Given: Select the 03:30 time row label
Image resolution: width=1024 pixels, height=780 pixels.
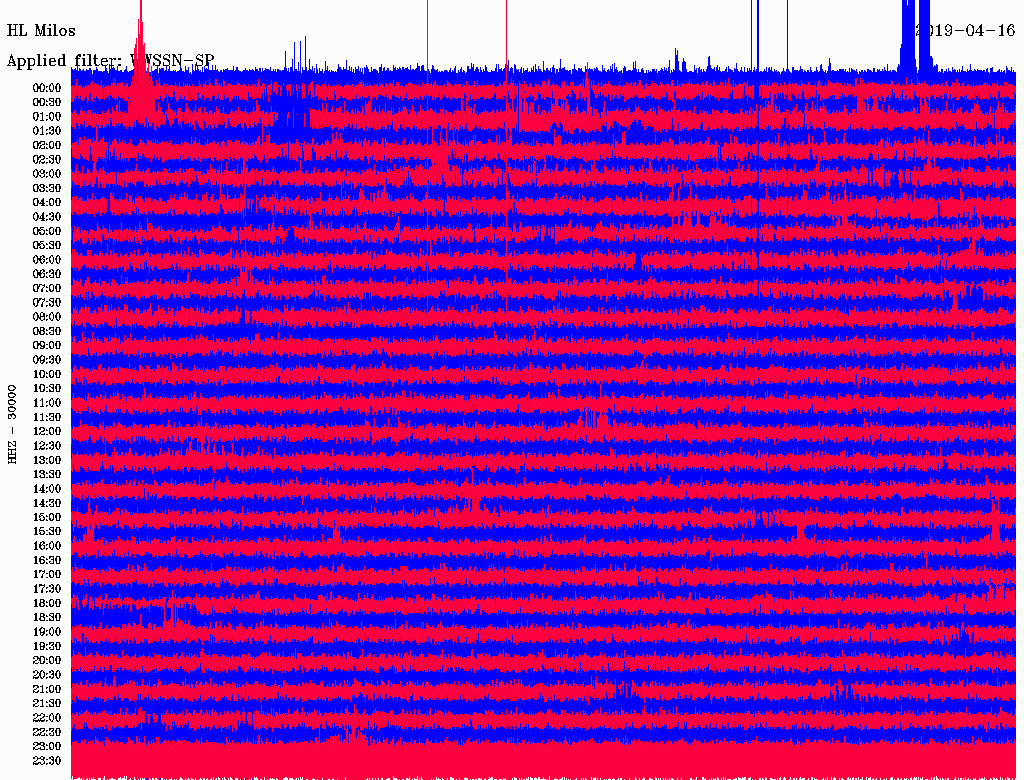Looking at the screenshot, I should 47,188.
